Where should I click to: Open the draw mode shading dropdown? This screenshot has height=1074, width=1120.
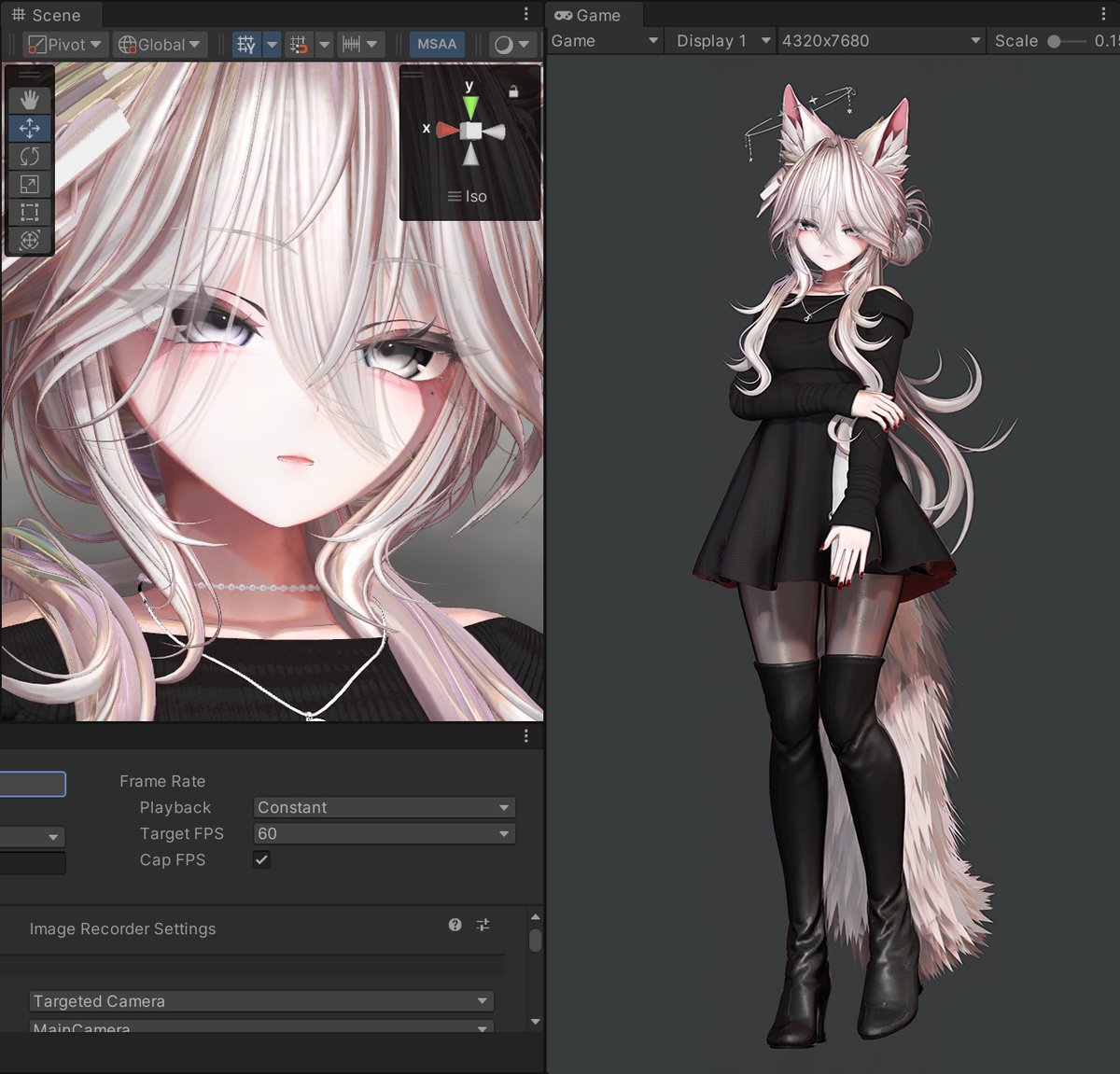click(x=512, y=44)
